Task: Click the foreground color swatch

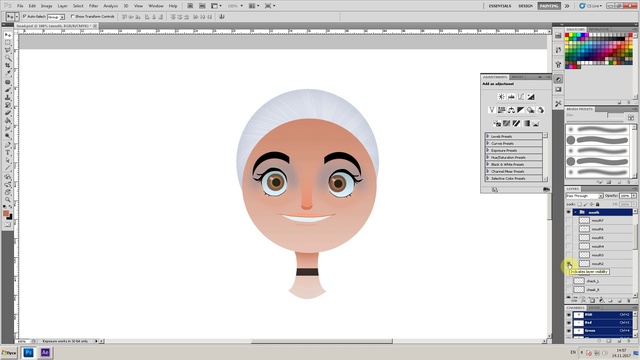Action: (6, 213)
